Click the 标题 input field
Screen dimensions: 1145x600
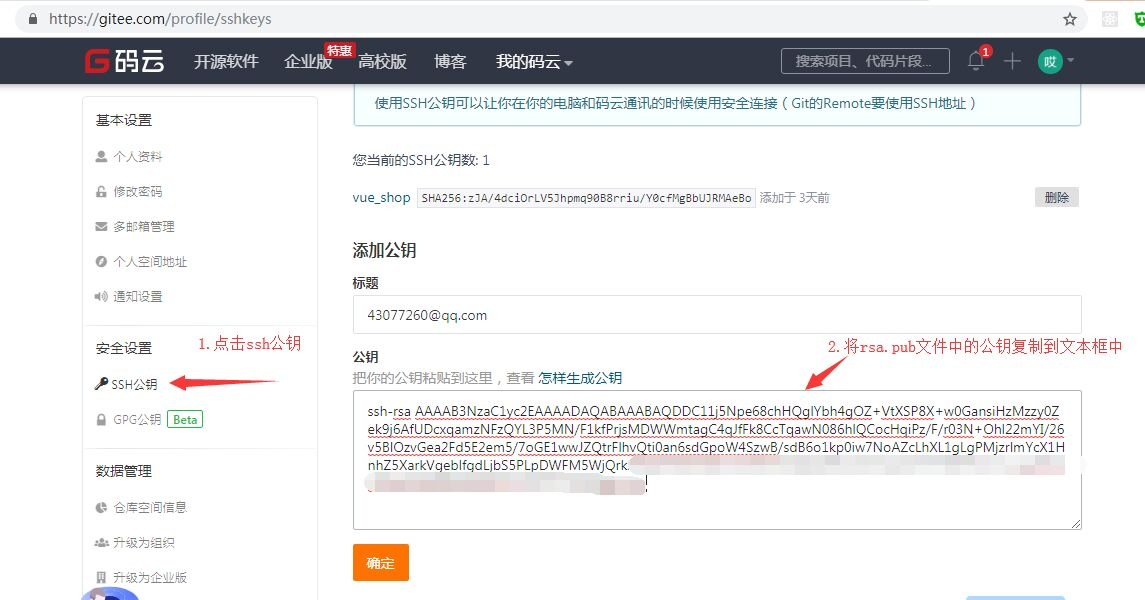coord(717,315)
